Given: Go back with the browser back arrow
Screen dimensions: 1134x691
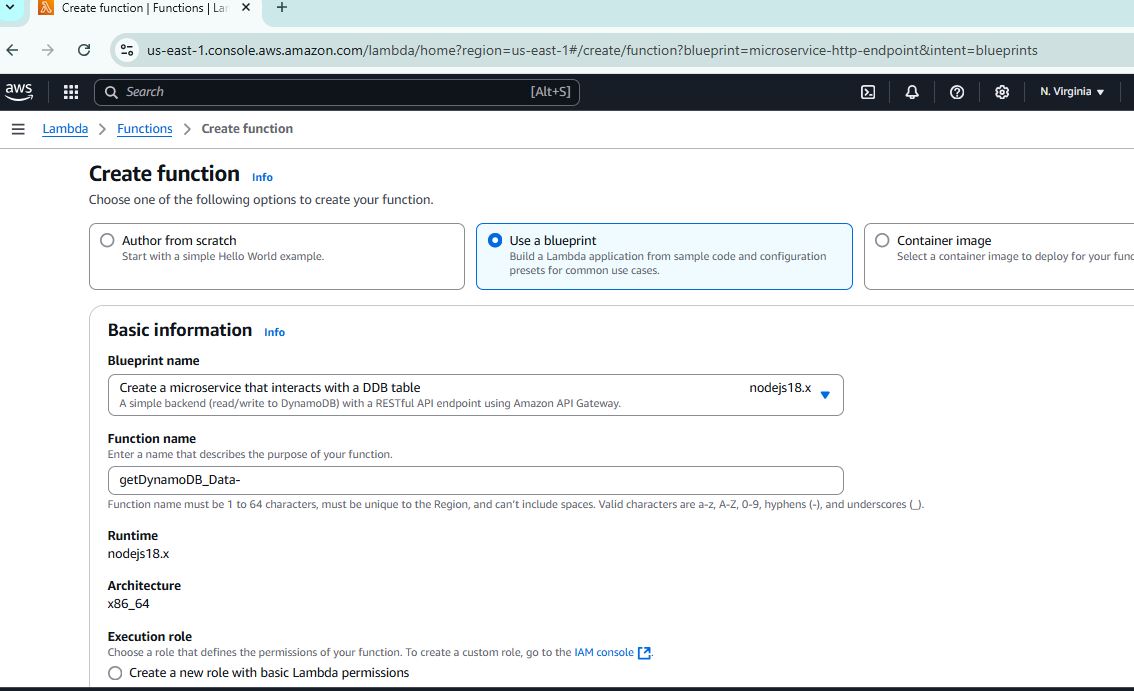Looking at the screenshot, I should (12, 50).
